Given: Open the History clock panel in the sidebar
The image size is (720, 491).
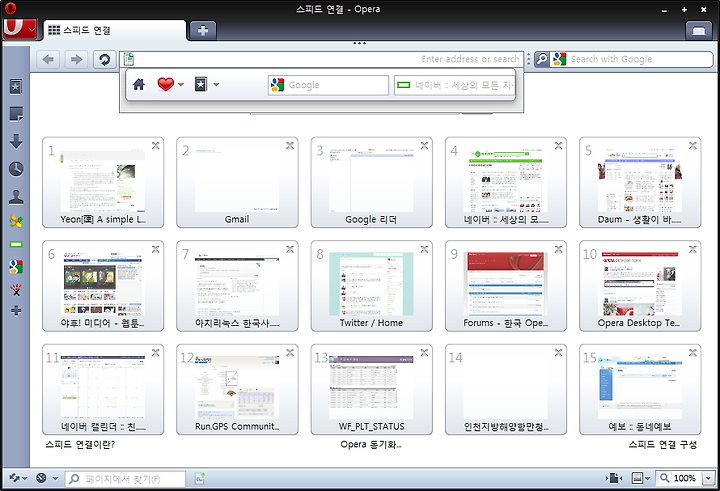Looking at the screenshot, I should tap(16, 169).
